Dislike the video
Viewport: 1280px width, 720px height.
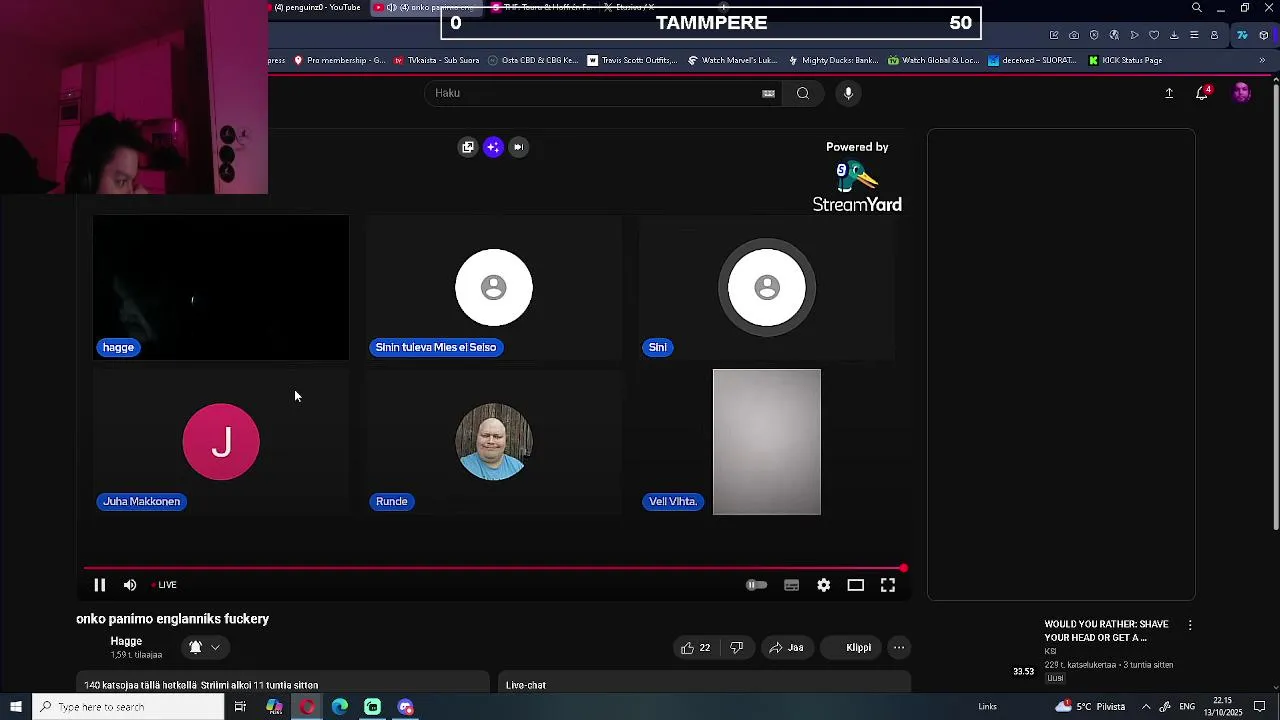737,648
